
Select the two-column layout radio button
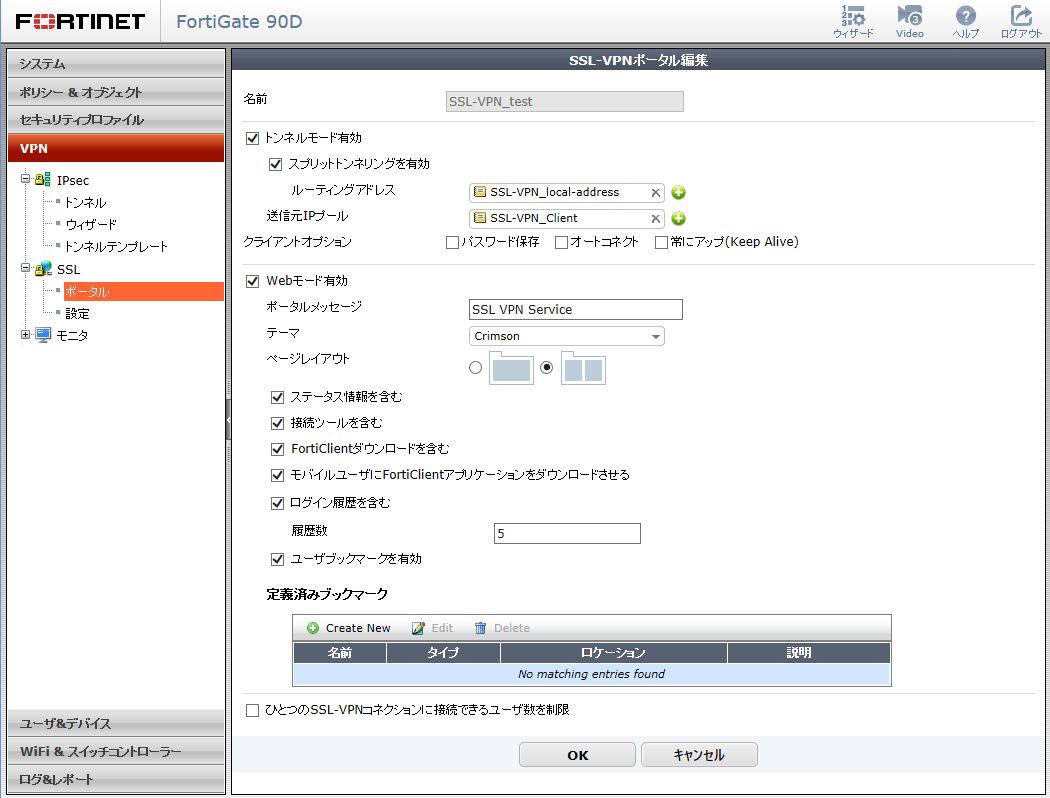[546, 368]
